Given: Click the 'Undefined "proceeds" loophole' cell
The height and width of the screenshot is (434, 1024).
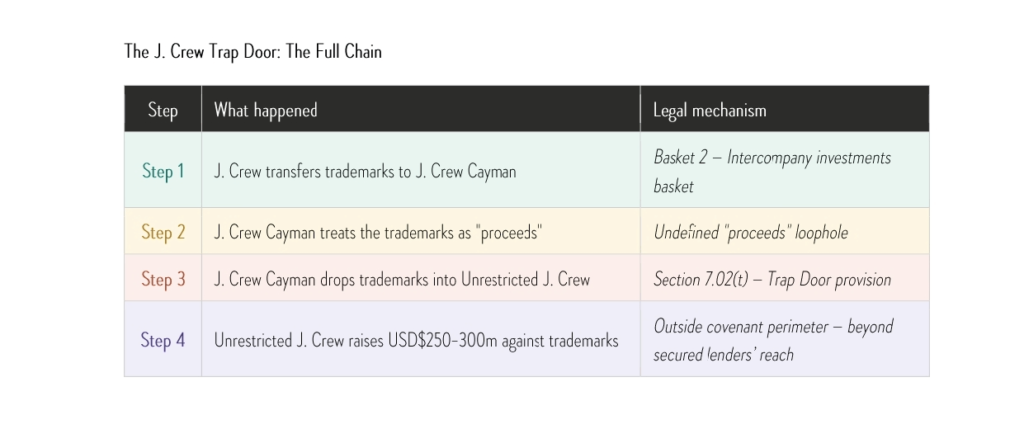Looking at the screenshot, I should 750,232.
